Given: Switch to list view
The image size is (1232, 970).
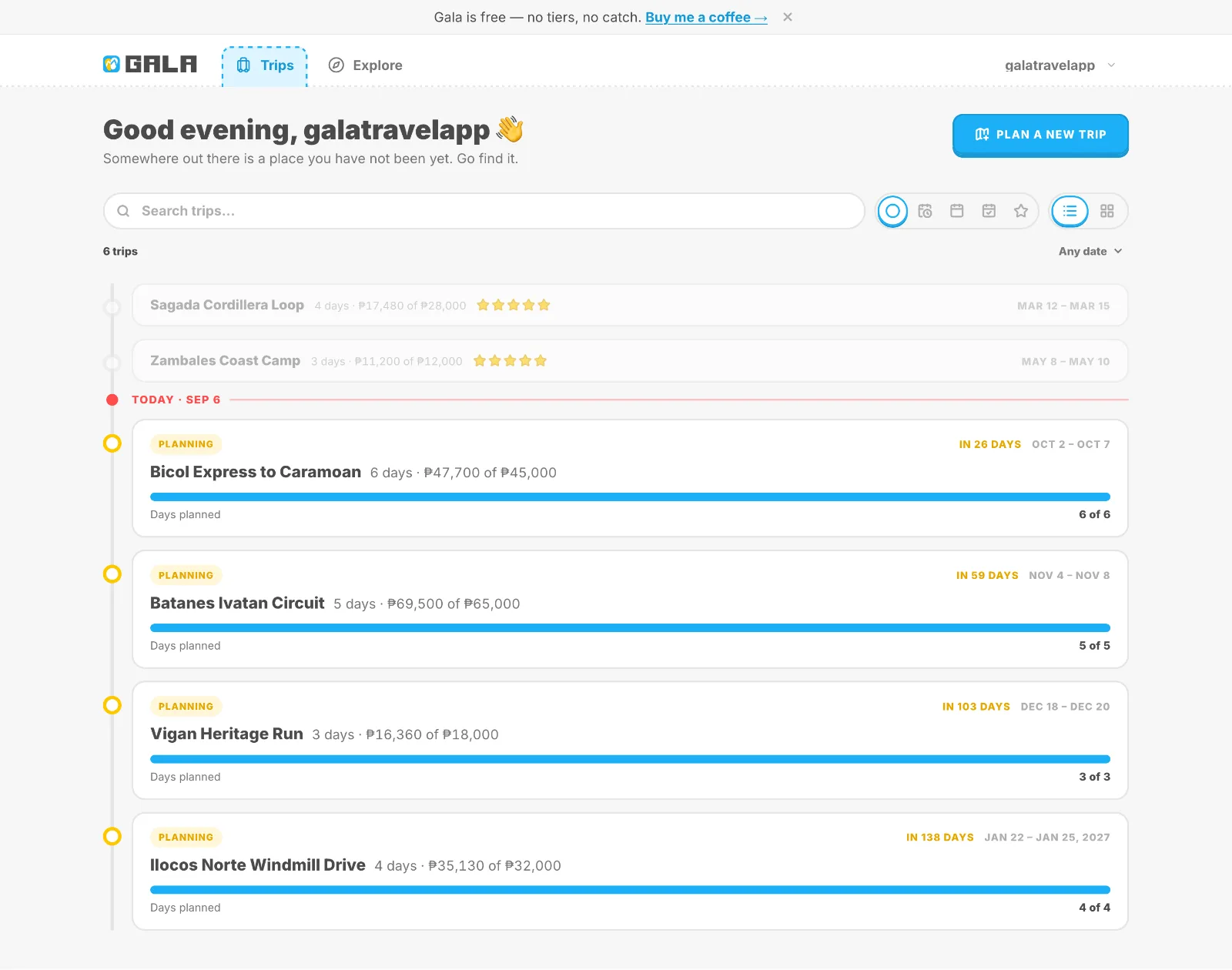Looking at the screenshot, I should [1070, 211].
